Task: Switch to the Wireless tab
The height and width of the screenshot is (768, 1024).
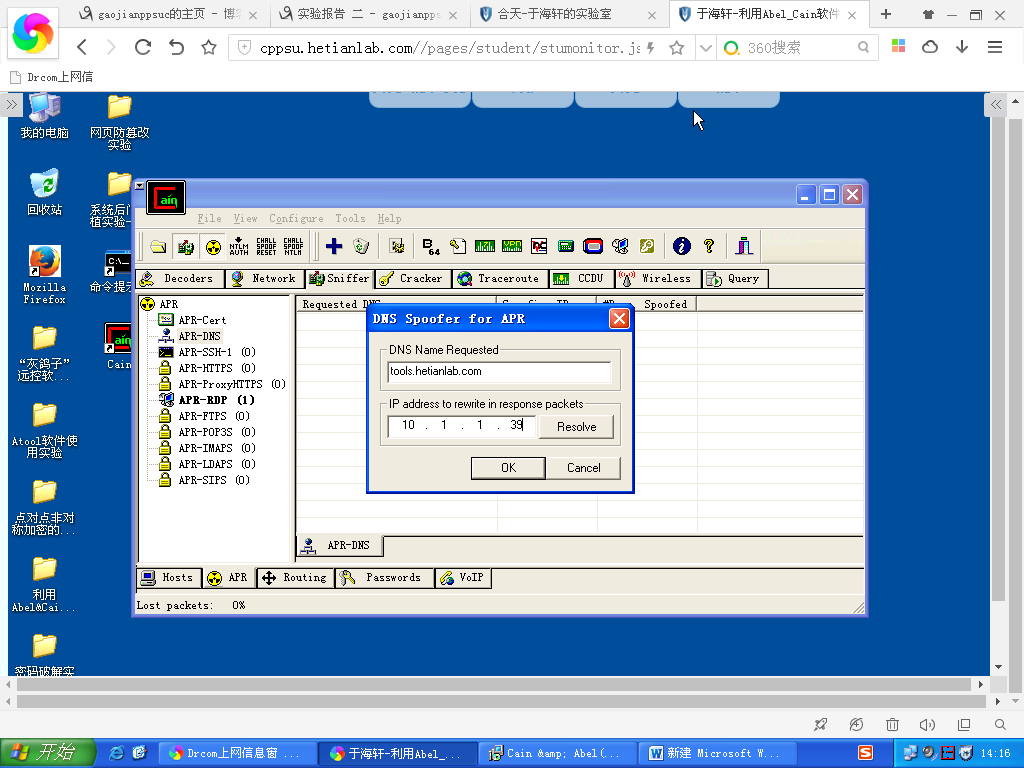Action: (x=658, y=279)
